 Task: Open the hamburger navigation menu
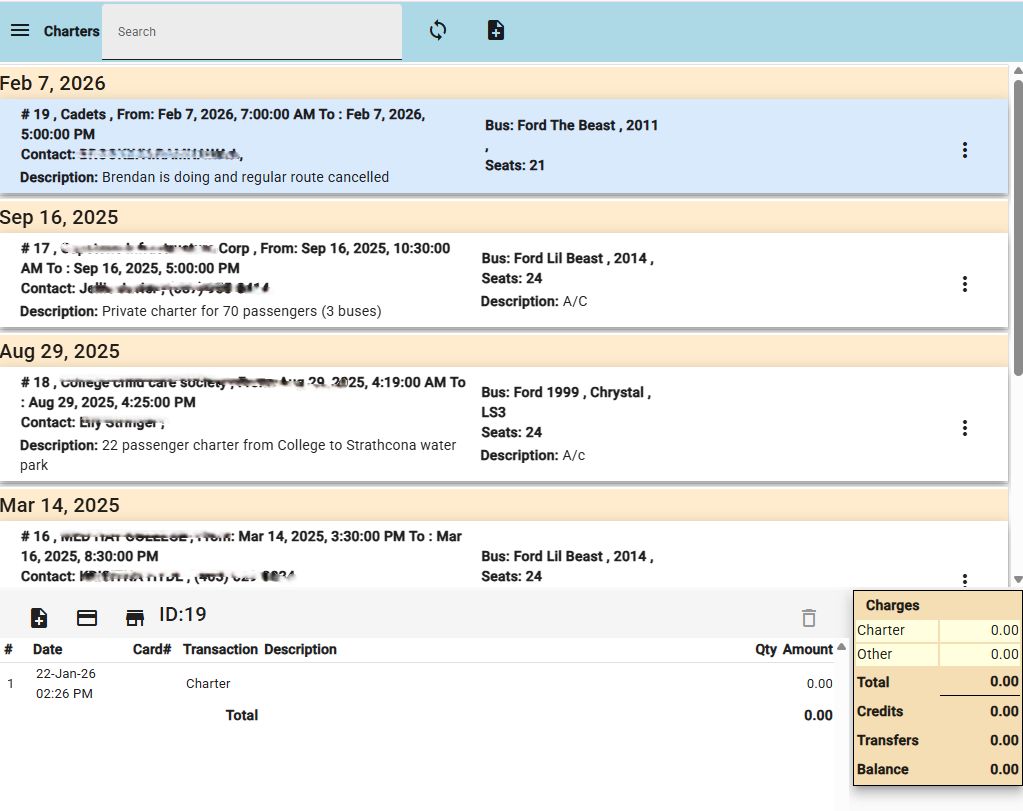(x=20, y=31)
